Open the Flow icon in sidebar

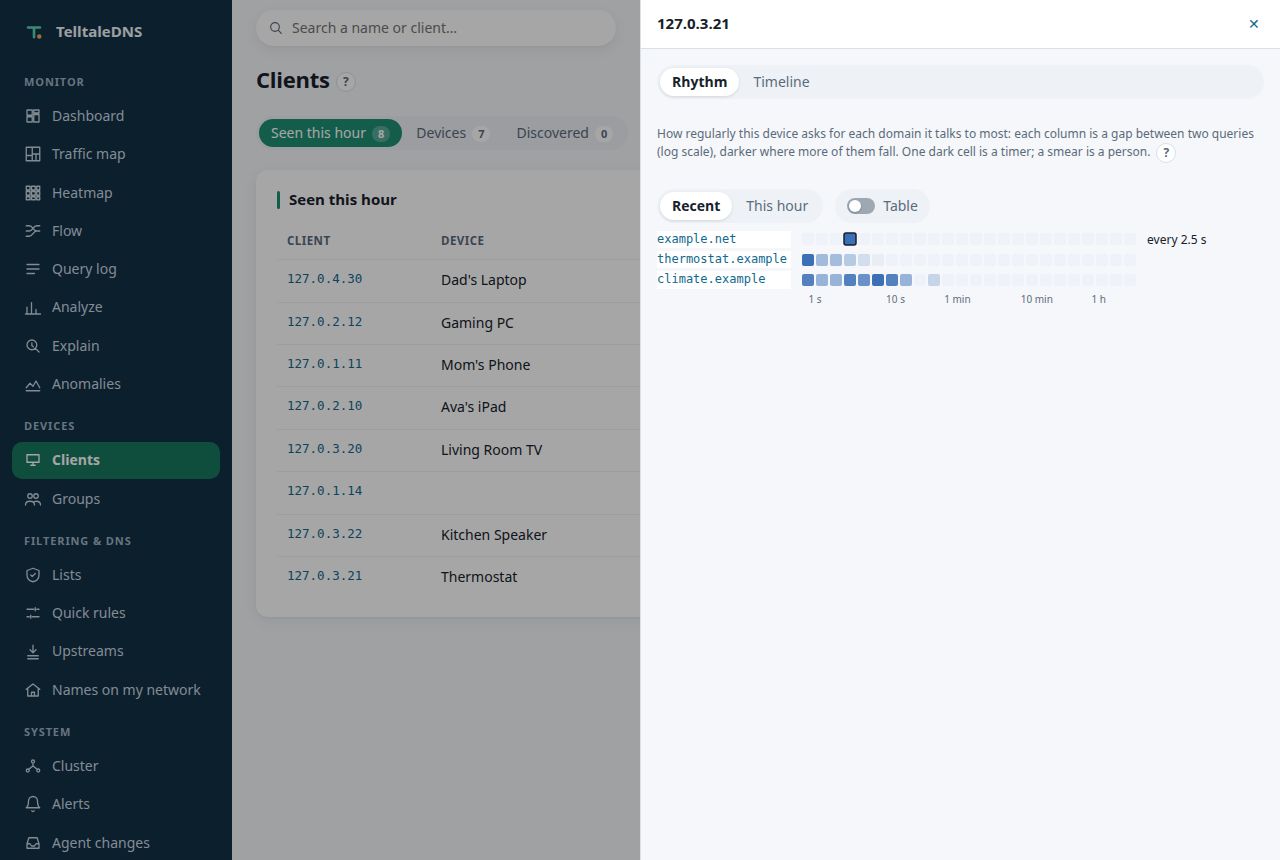(33, 231)
